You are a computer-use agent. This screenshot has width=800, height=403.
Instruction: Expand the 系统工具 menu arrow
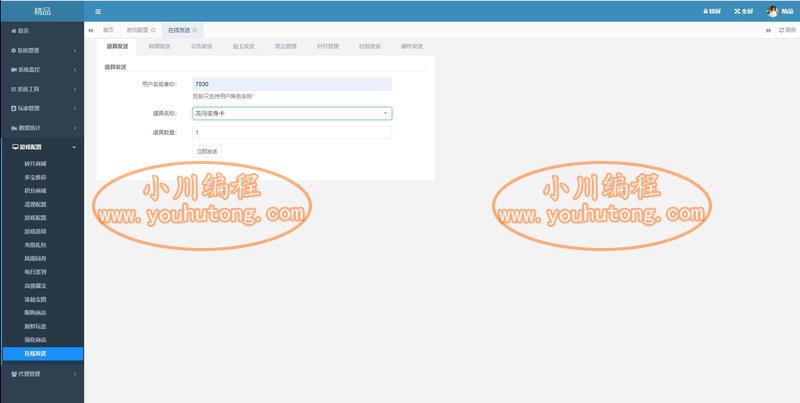click(75, 89)
